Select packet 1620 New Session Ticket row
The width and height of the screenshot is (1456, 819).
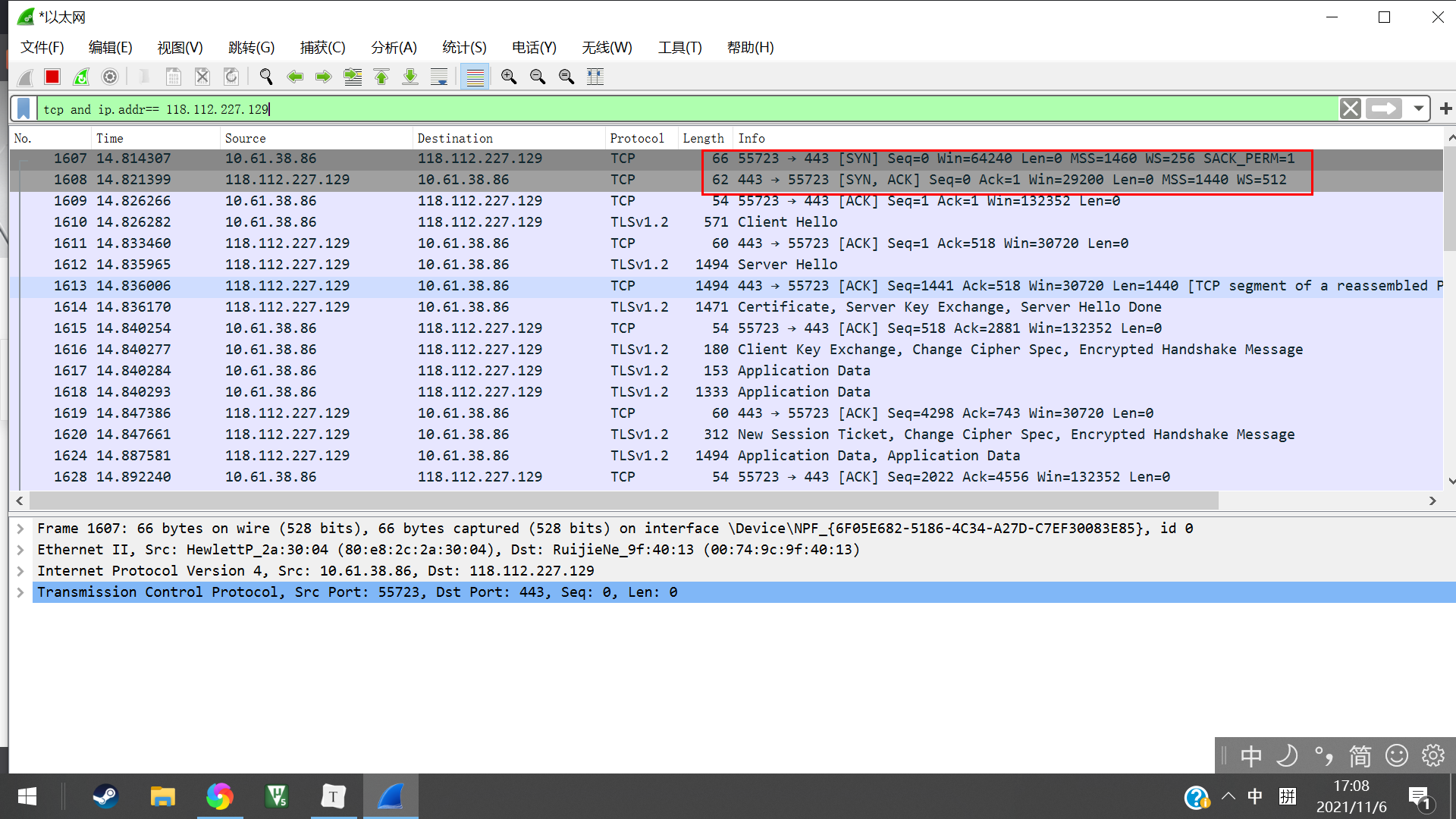[726, 435]
